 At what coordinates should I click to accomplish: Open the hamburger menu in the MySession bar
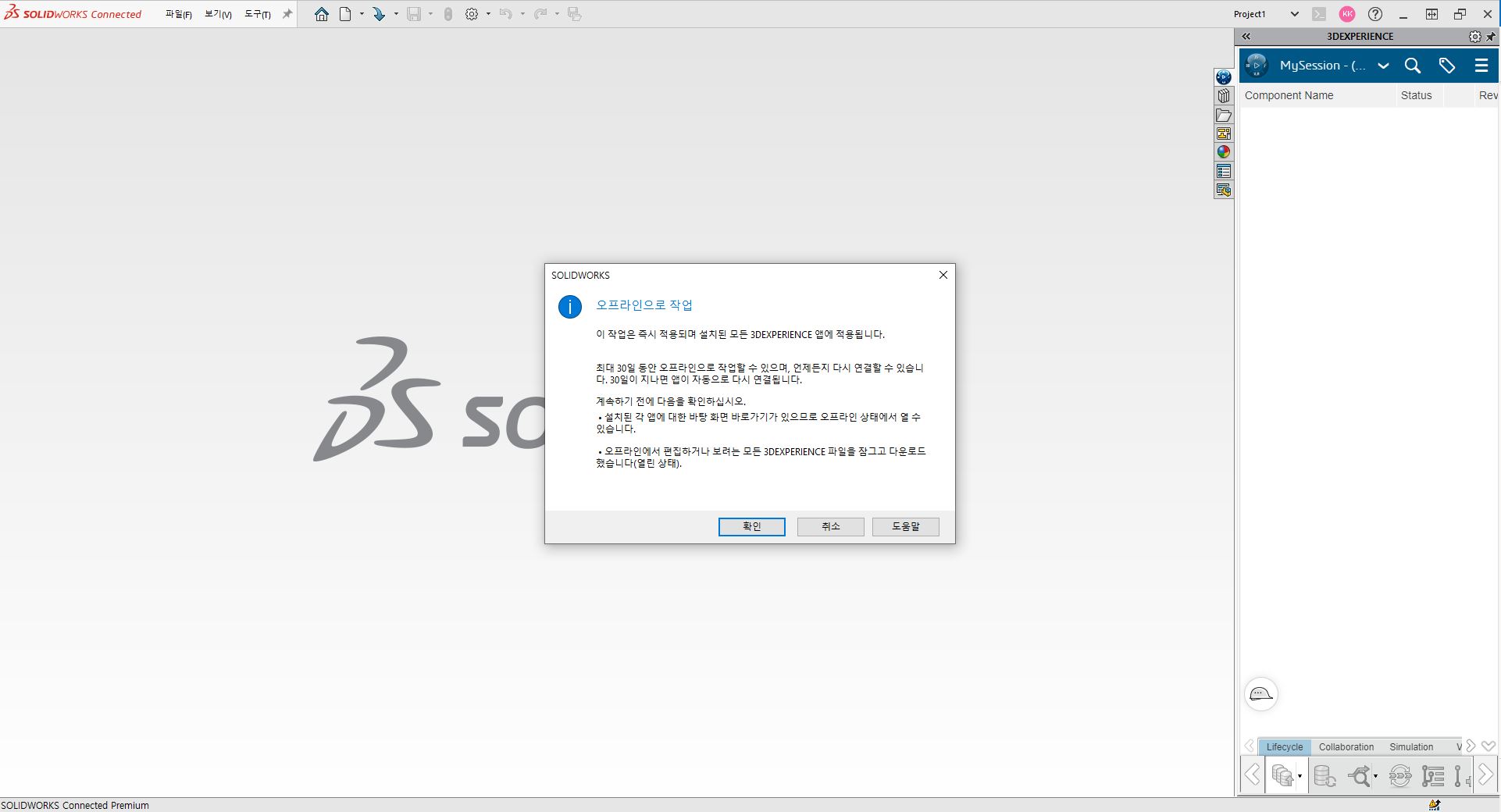point(1481,66)
